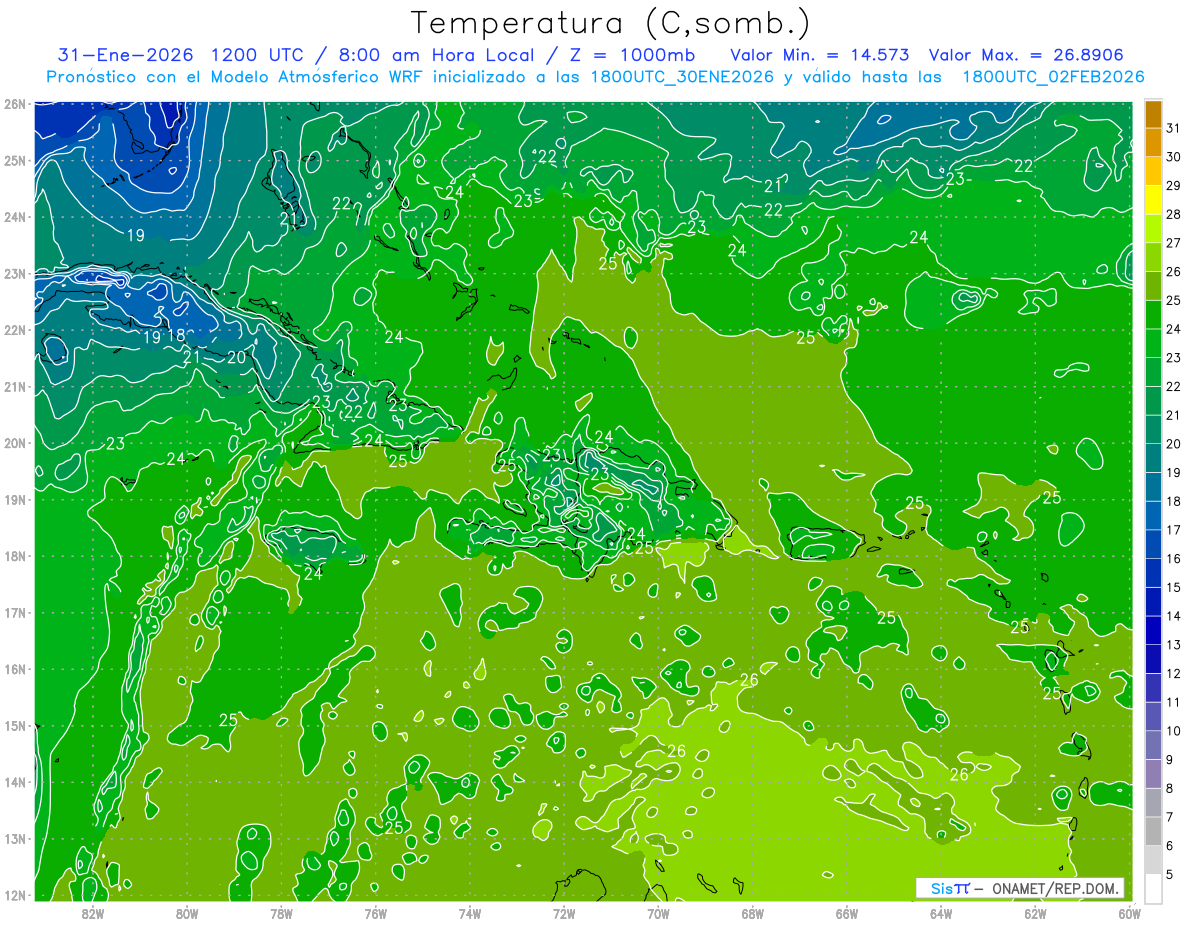Click color scale value 16
The height and width of the screenshot is (927, 1200).
click(x=1174, y=559)
